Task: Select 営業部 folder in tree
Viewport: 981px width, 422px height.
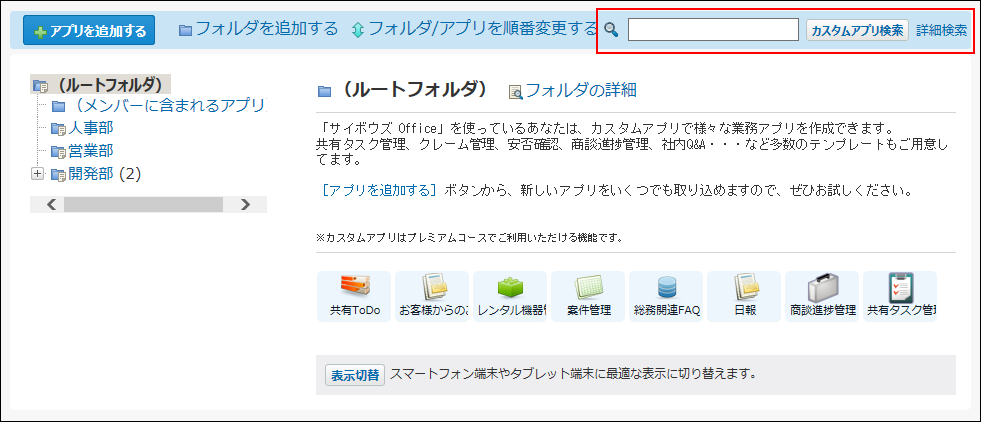Action: (x=90, y=151)
